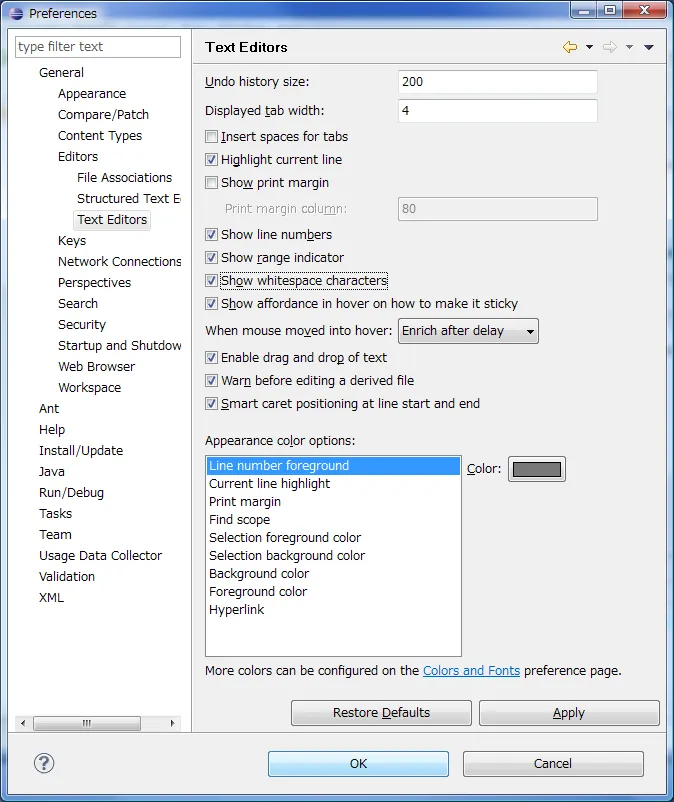Open the Color swatch button
Image resolution: width=674 pixels, height=802 pixels.
536,469
